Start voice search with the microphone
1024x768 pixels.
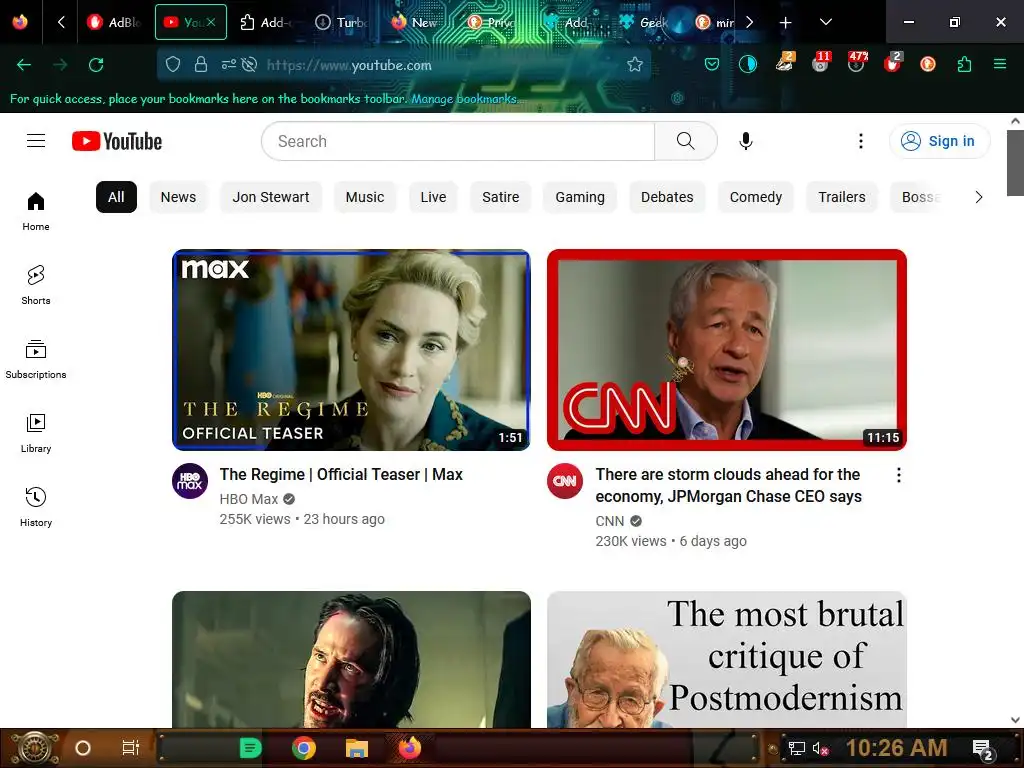746,141
